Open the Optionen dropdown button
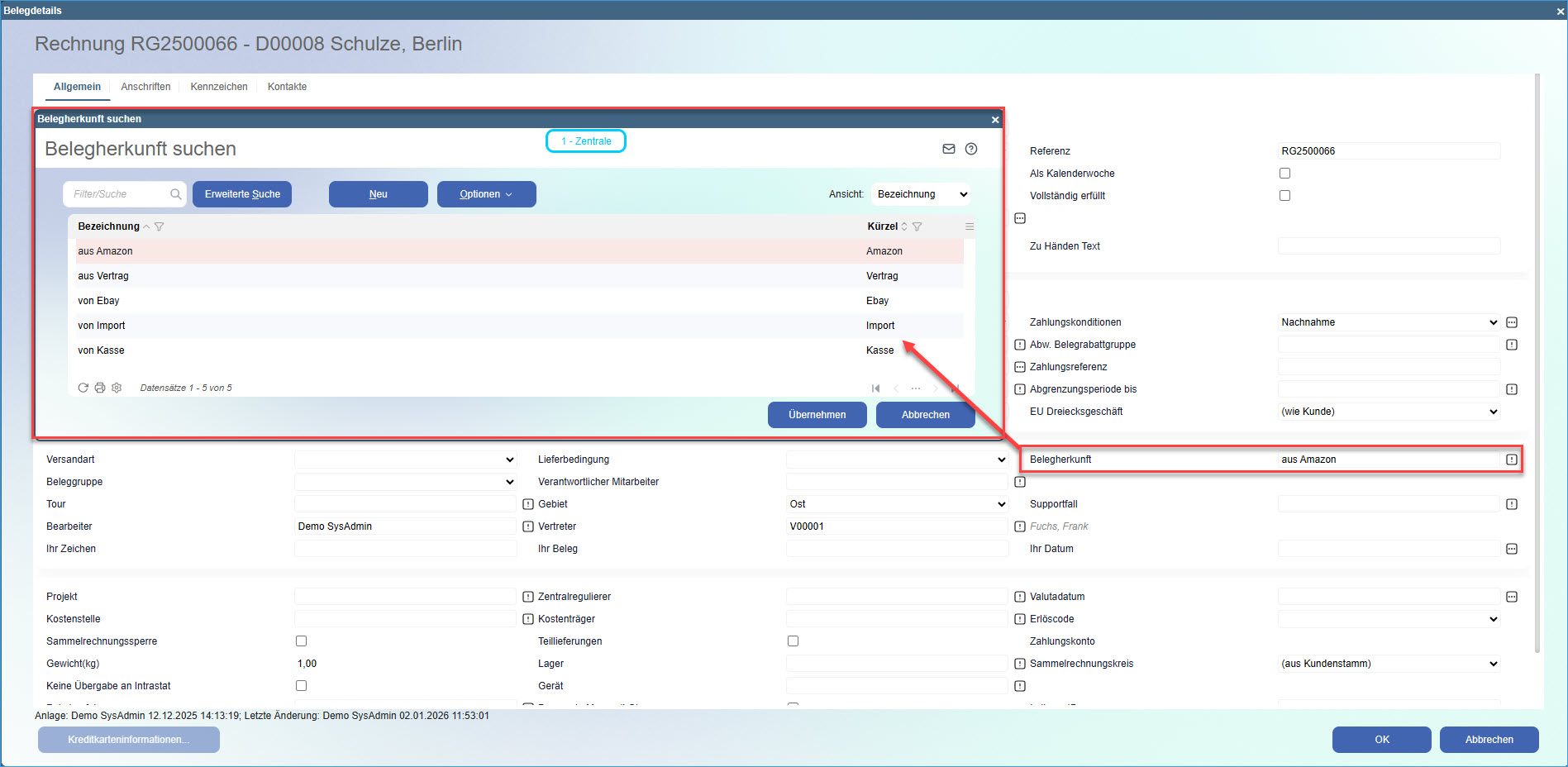This screenshot has width=1568, height=767. 486,194
